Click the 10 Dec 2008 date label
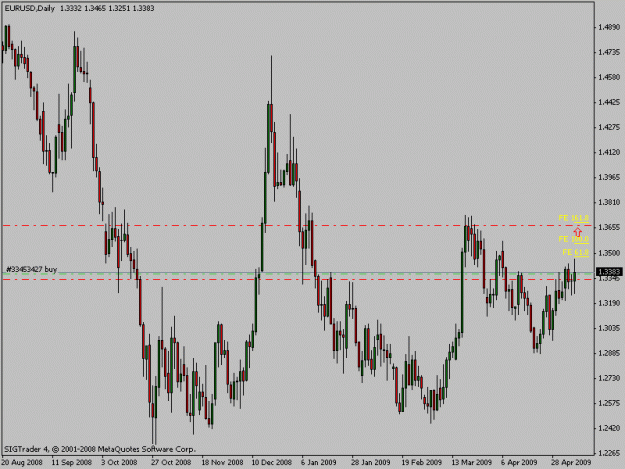The height and width of the screenshot is (469, 625). pyautogui.click(x=271, y=462)
